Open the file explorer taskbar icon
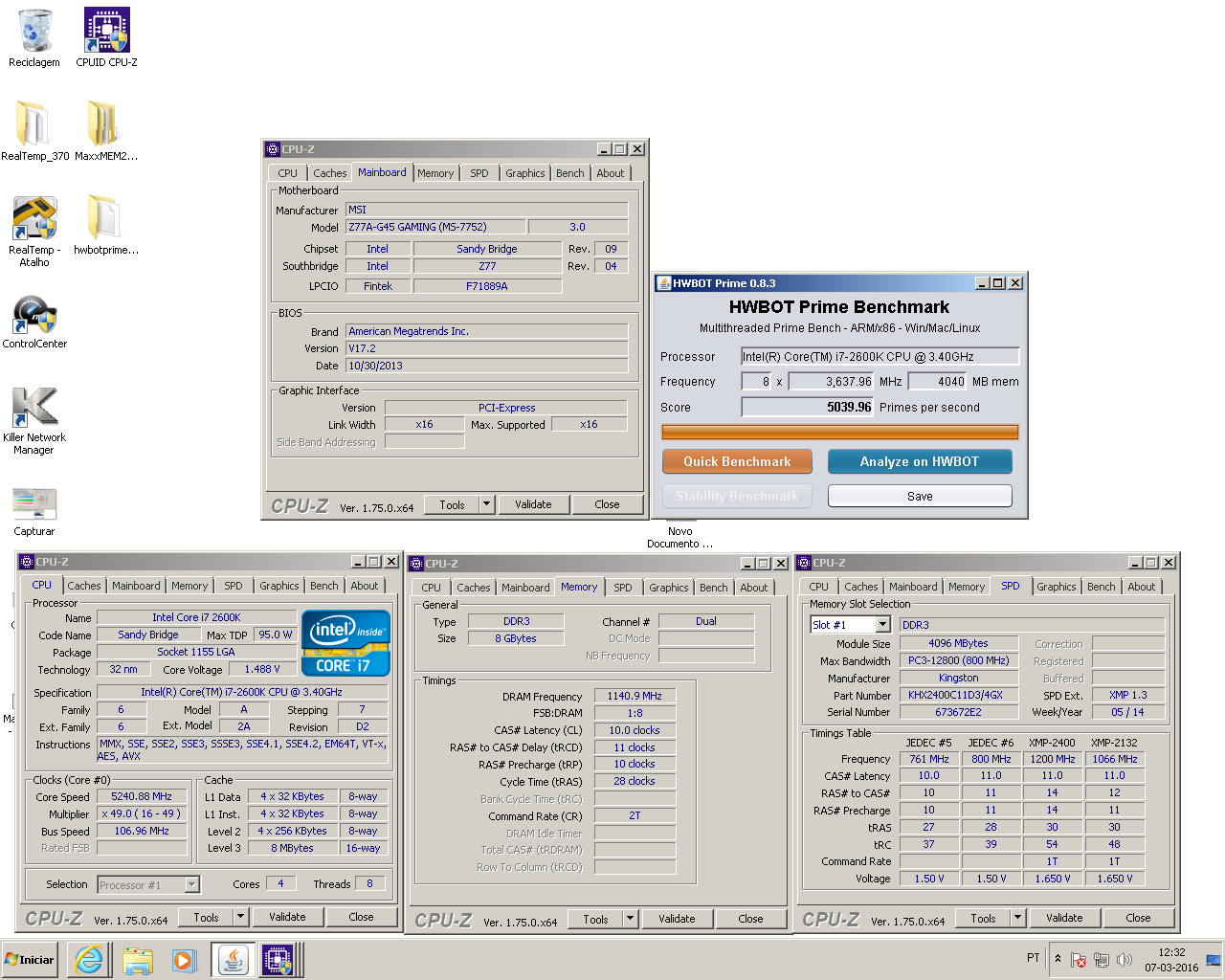Image resolution: width=1225 pixels, height=980 pixels. point(138,960)
